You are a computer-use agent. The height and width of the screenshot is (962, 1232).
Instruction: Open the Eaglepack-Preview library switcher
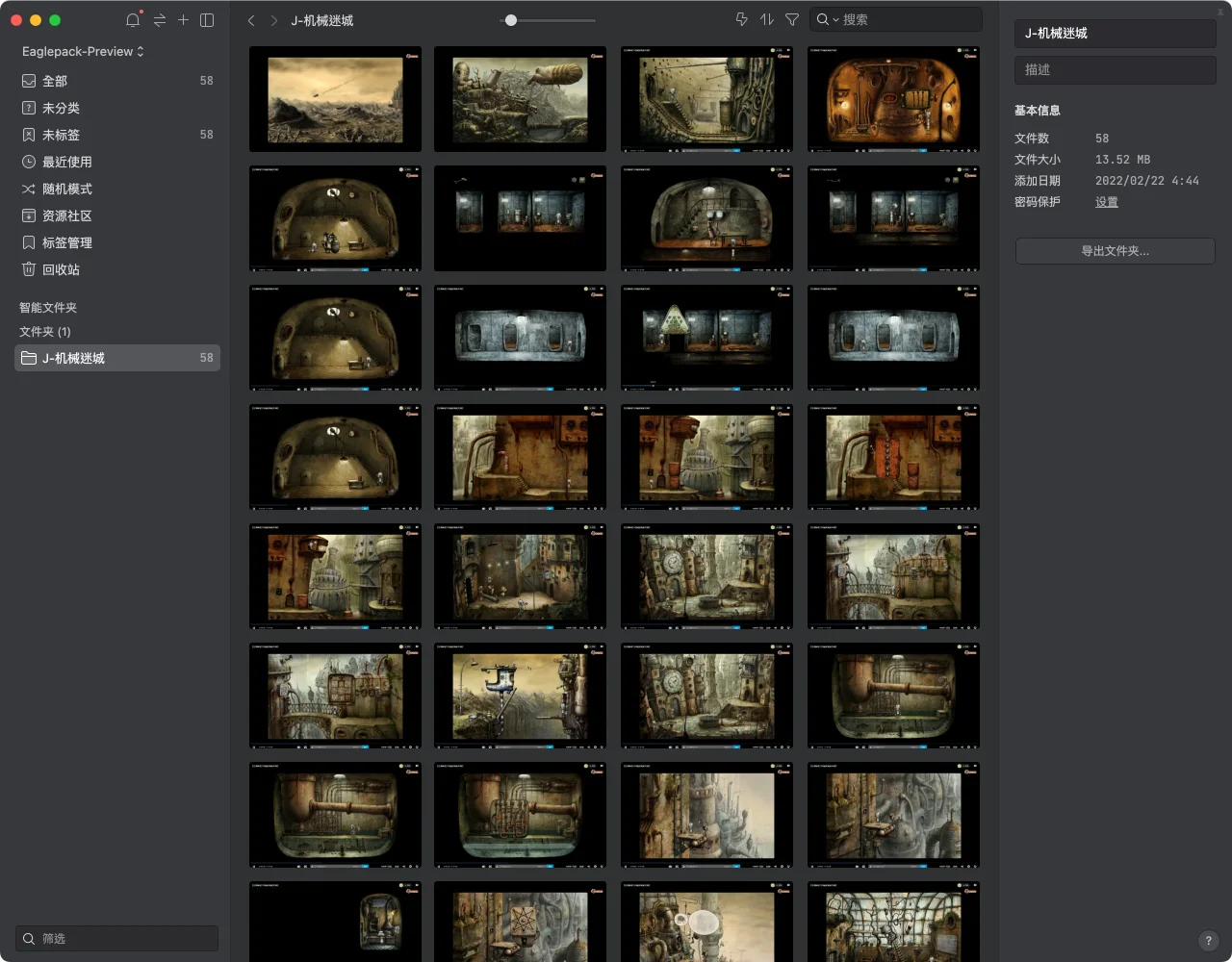pos(83,51)
